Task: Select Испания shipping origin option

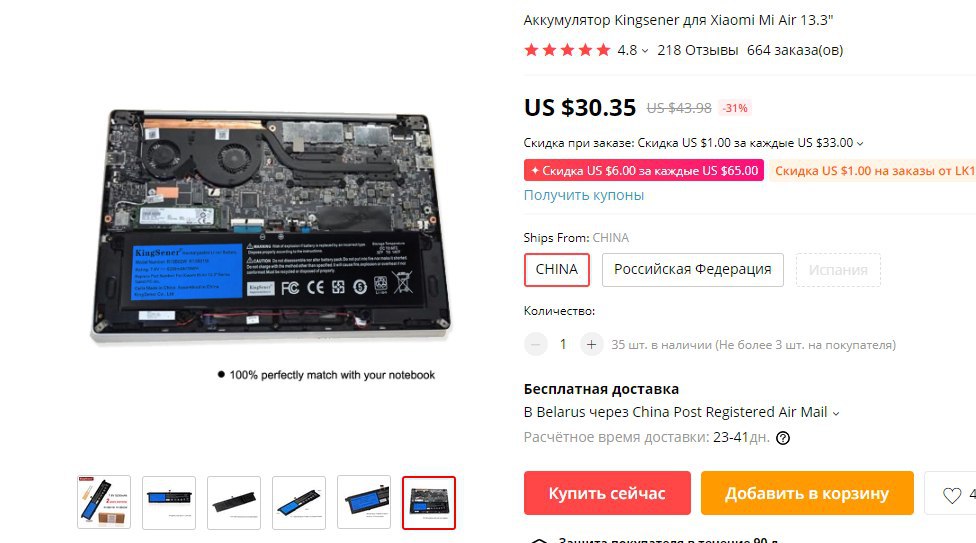Action: point(838,270)
